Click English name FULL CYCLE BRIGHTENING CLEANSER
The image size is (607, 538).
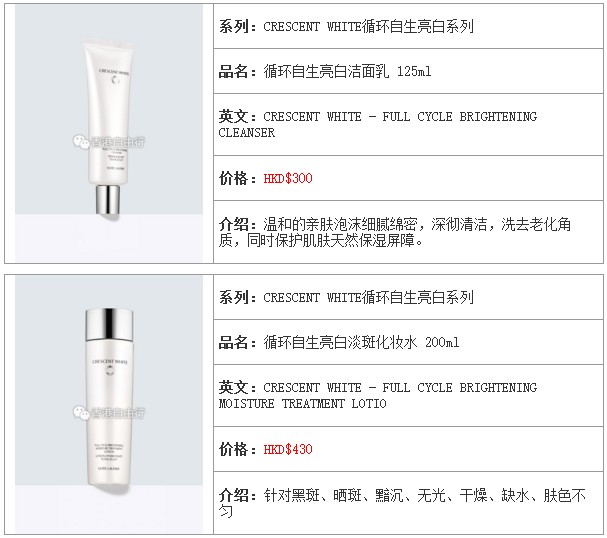377,125
